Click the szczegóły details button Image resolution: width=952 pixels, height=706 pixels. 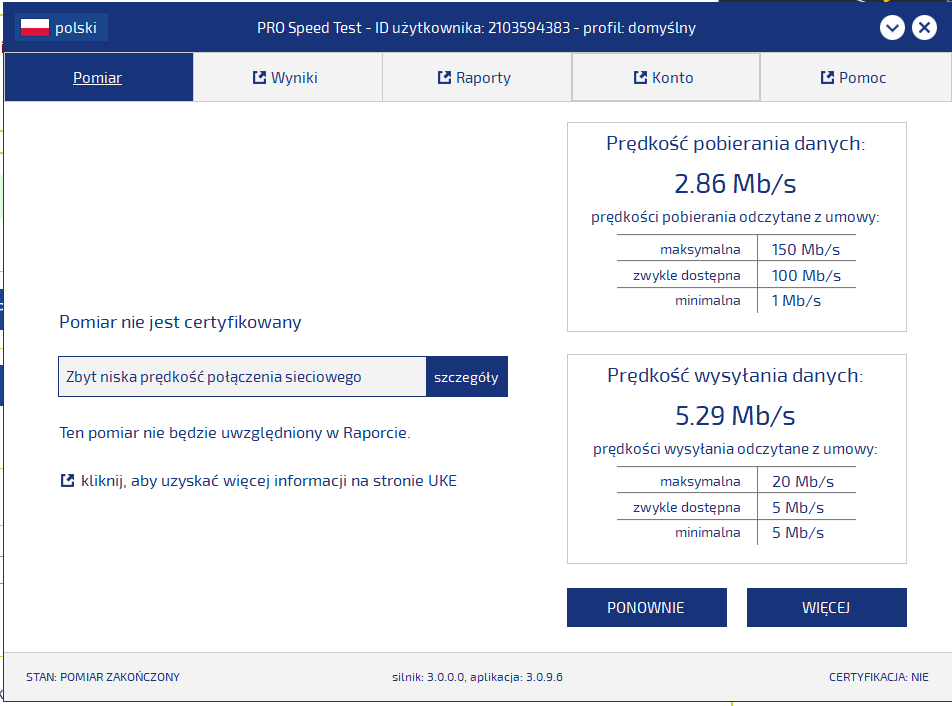(x=466, y=377)
